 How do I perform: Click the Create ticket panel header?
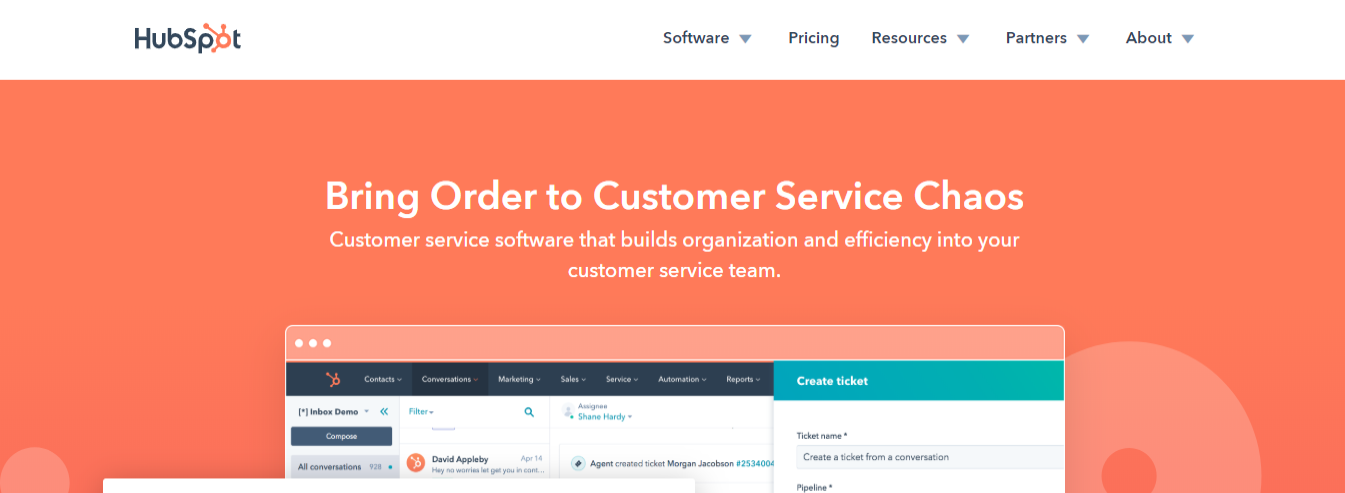coord(918,381)
